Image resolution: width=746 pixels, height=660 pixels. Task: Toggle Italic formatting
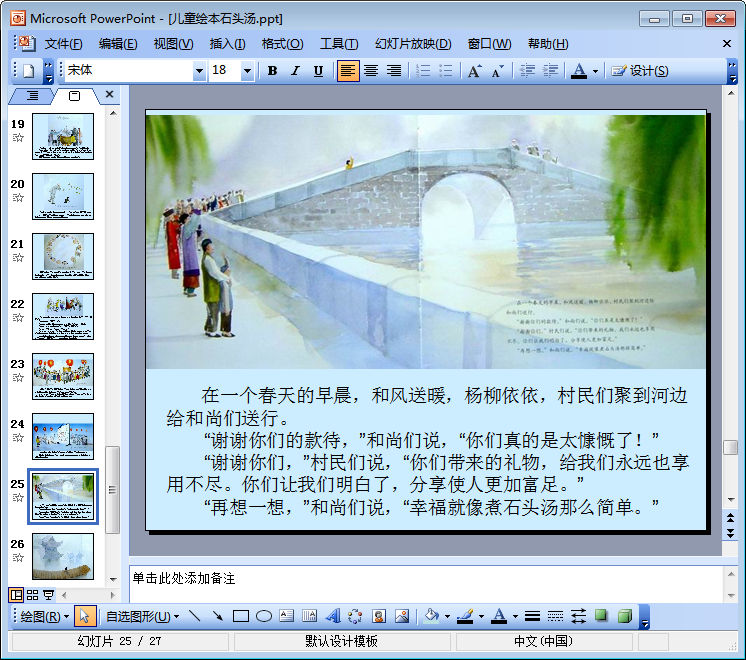pyautogui.click(x=295, y=71)
